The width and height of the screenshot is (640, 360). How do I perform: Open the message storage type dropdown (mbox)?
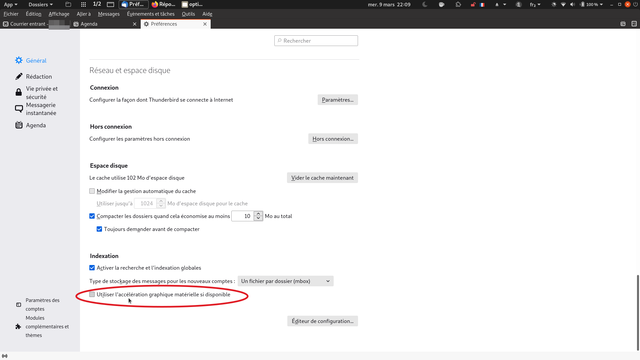click(285, 281)
